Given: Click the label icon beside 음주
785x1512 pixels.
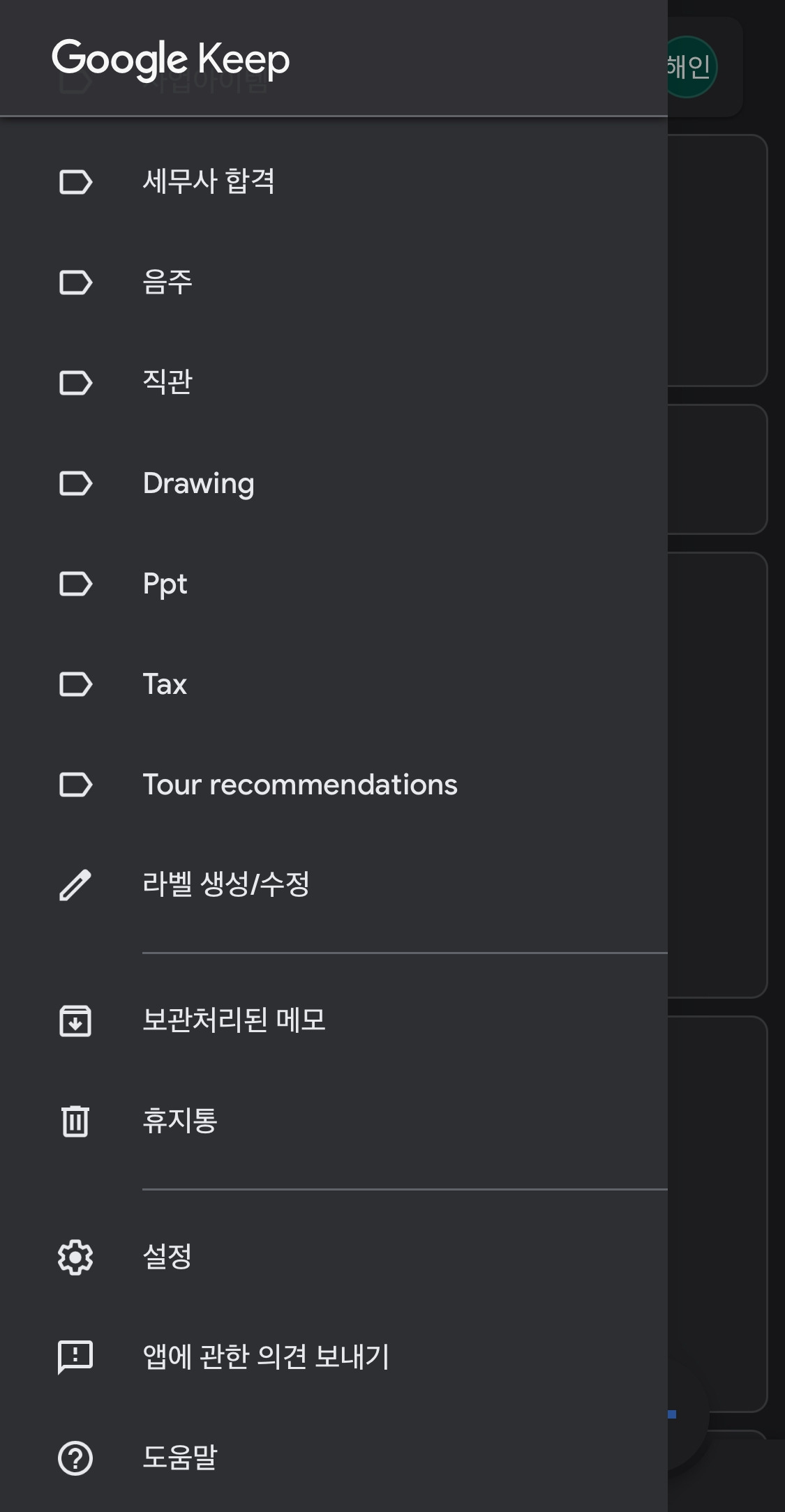Looking at the screenshot, I should (x=75, y=282).
